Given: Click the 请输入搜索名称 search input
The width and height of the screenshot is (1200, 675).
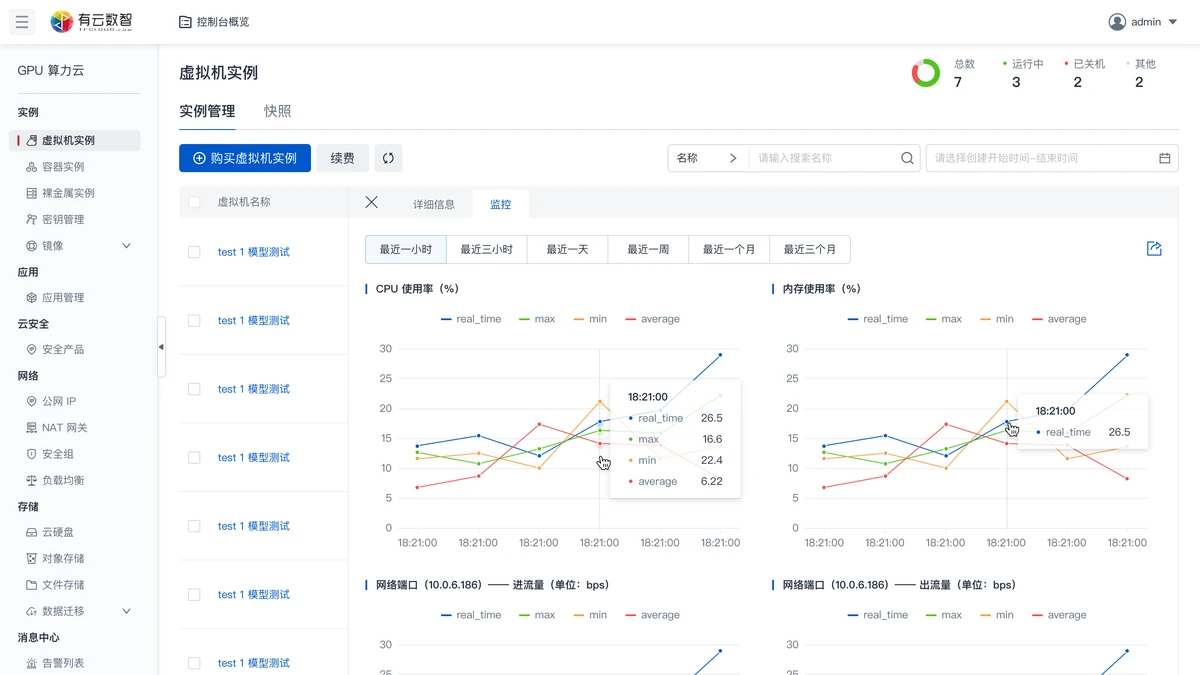Looking at the screenshot, I should click(x=822, y=158).
